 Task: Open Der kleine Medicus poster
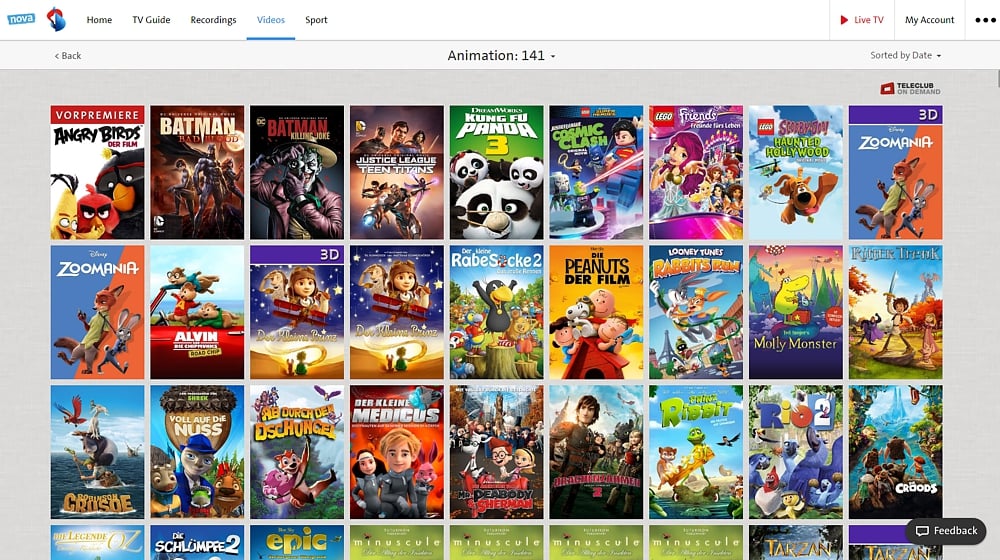(x=397, y=452)
